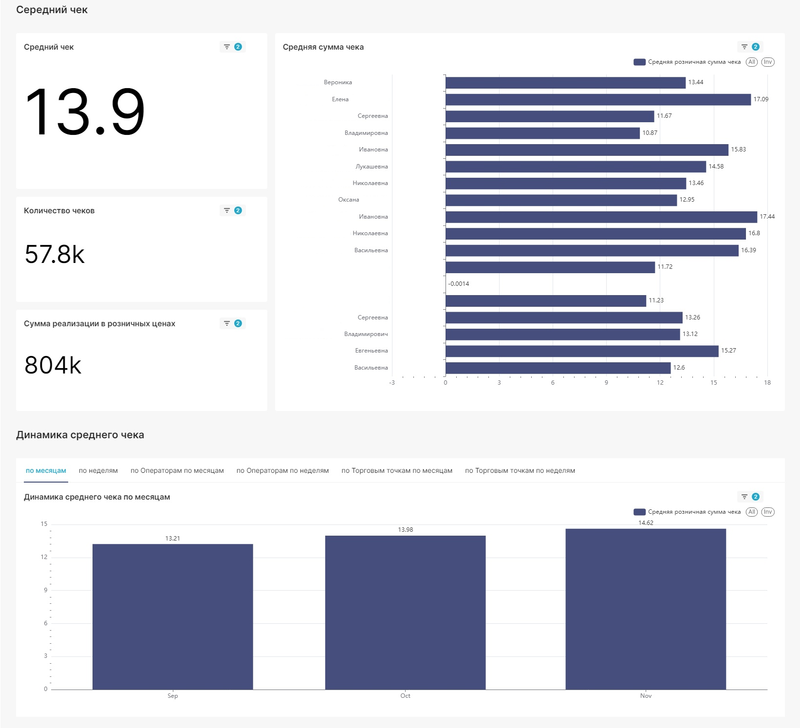Open 'по Операторам по месяцам' tab

(177, 470)
